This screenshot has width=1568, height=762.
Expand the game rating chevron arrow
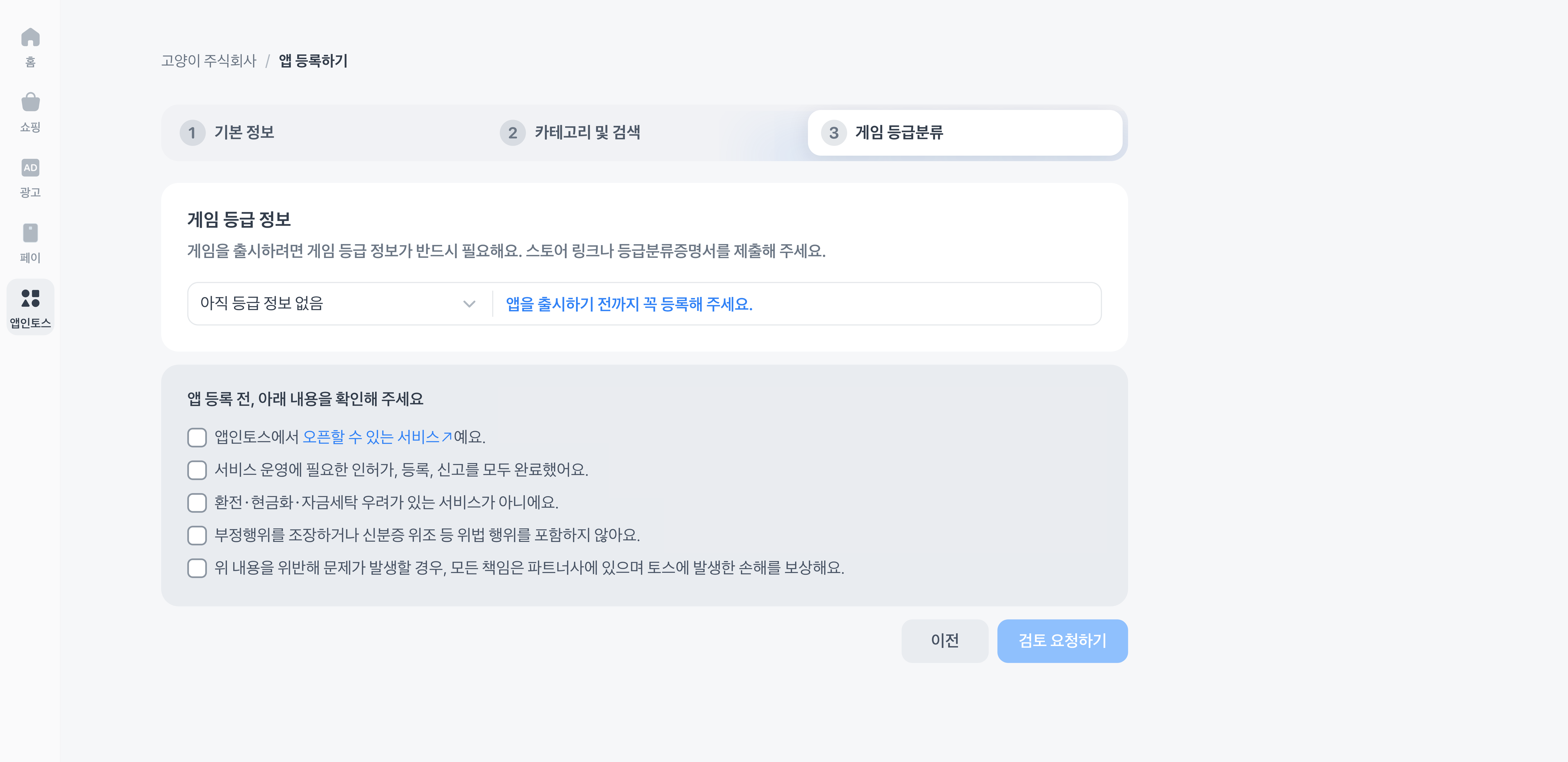[469, 304]
